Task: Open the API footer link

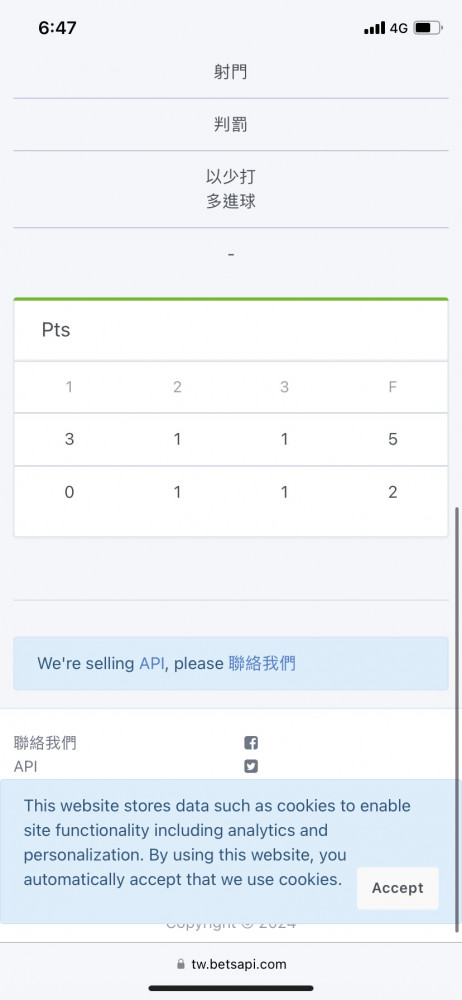Action: tap(26, 766)
